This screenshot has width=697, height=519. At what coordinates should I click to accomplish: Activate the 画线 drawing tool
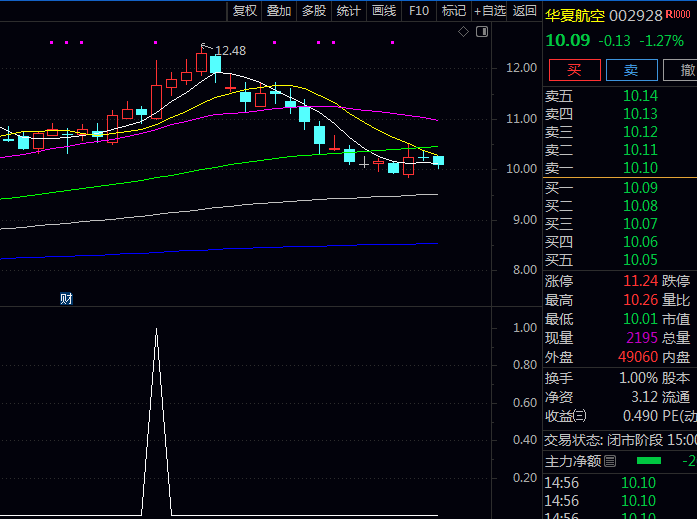pos(384,11)
